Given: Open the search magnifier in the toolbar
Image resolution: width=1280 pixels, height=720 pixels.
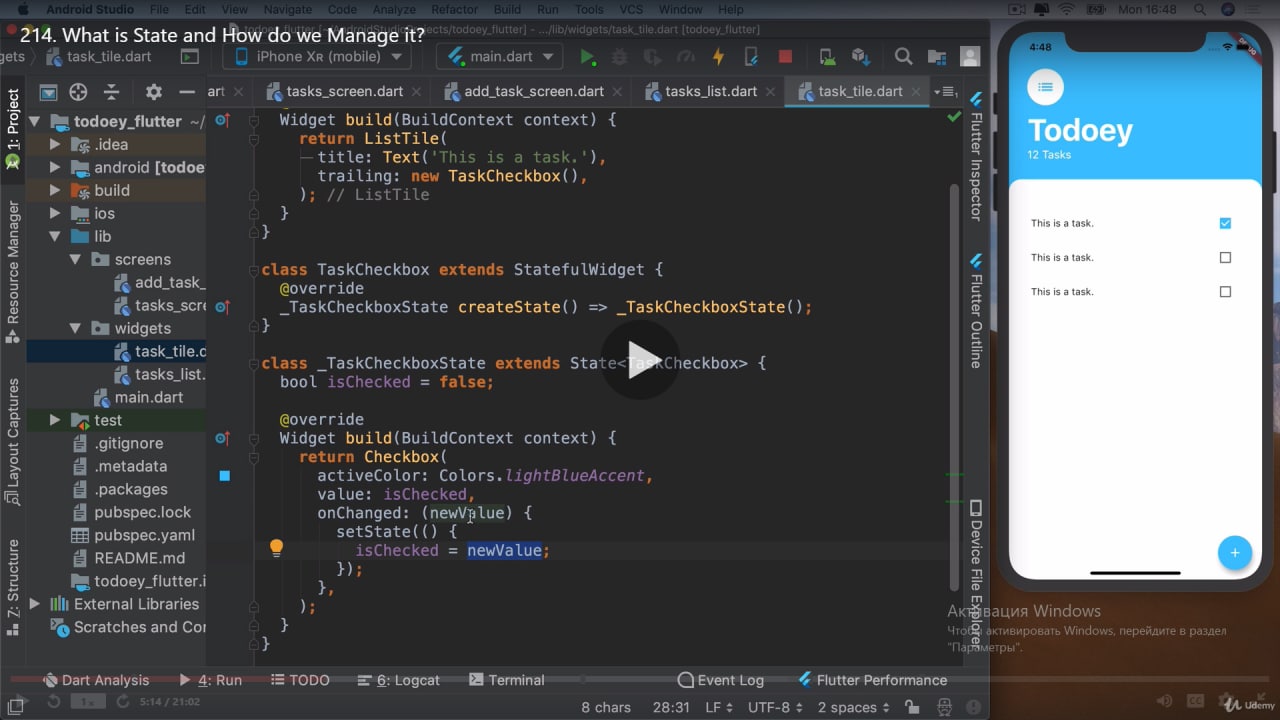Looking at the screenshot, I should click(x=903, y=57).
